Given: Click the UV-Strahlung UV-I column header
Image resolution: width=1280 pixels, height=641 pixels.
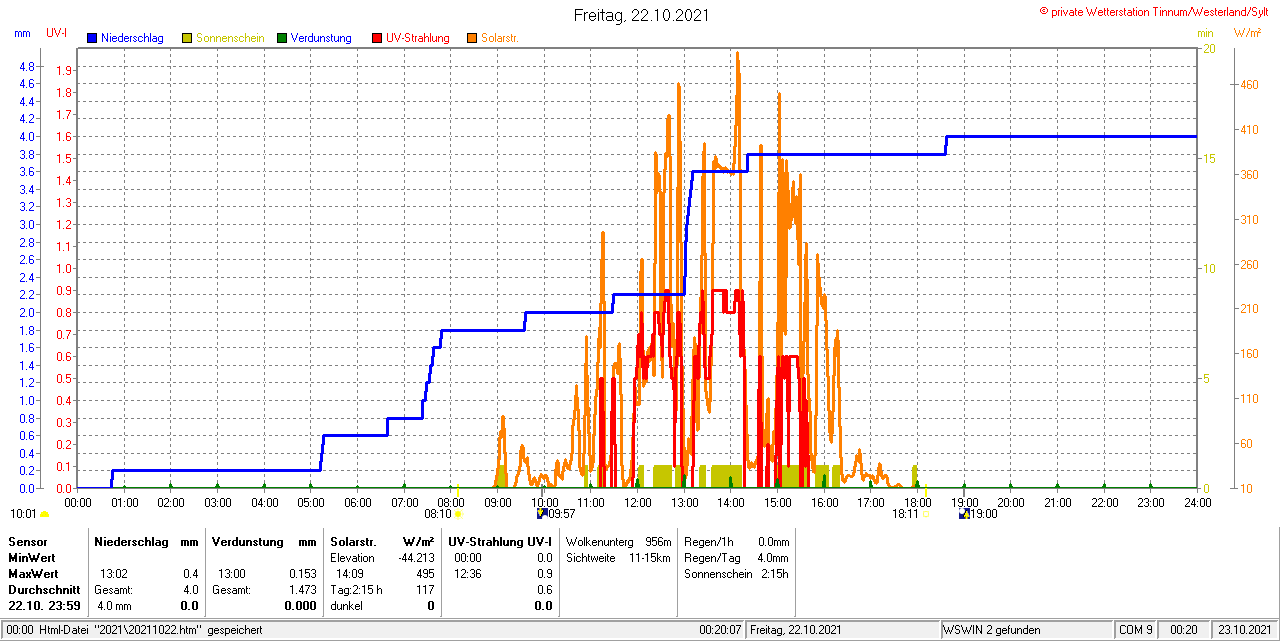Looking at the screenshot, I should pos(501,541).
